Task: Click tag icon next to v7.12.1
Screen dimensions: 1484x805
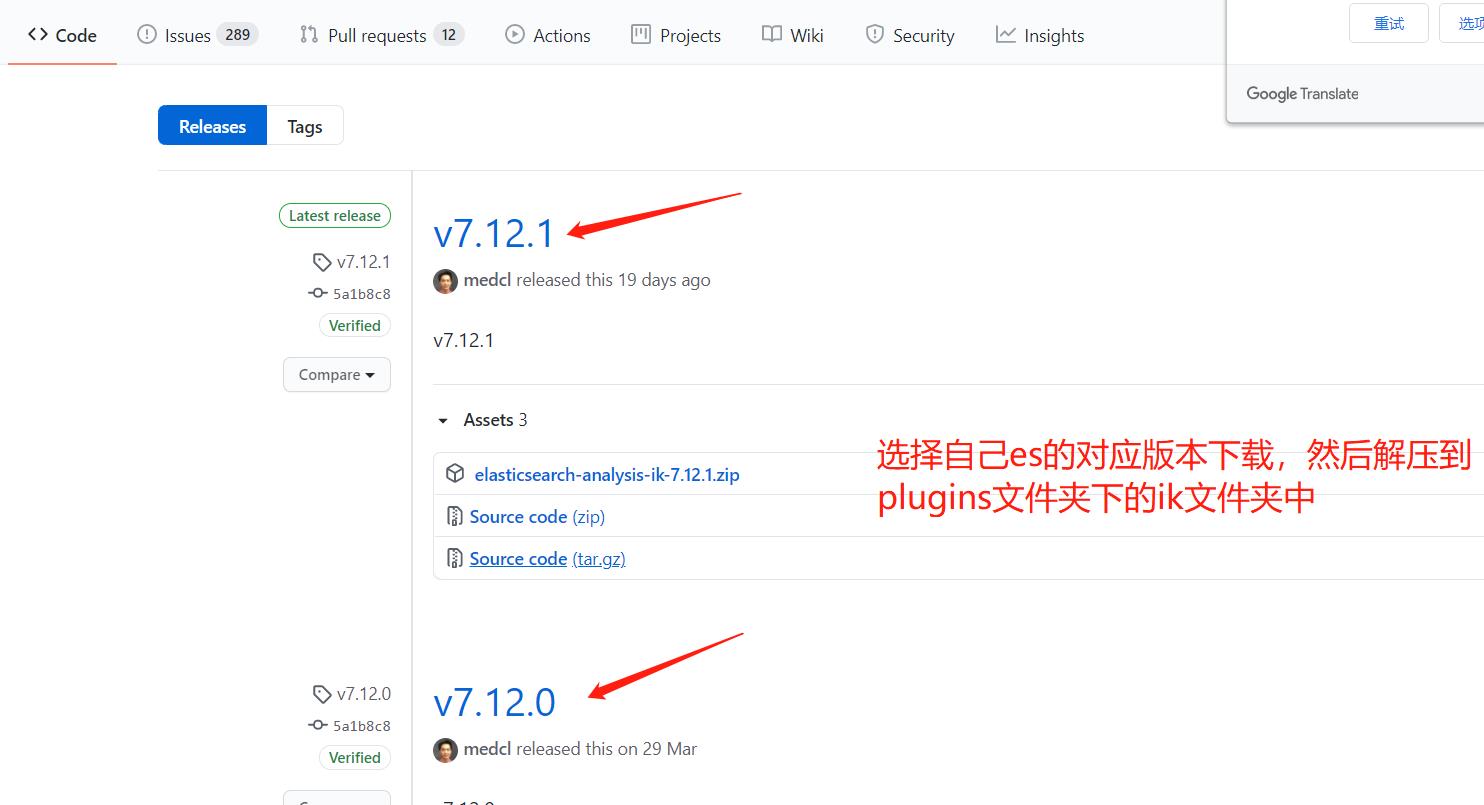Action: tap(321, 262)
